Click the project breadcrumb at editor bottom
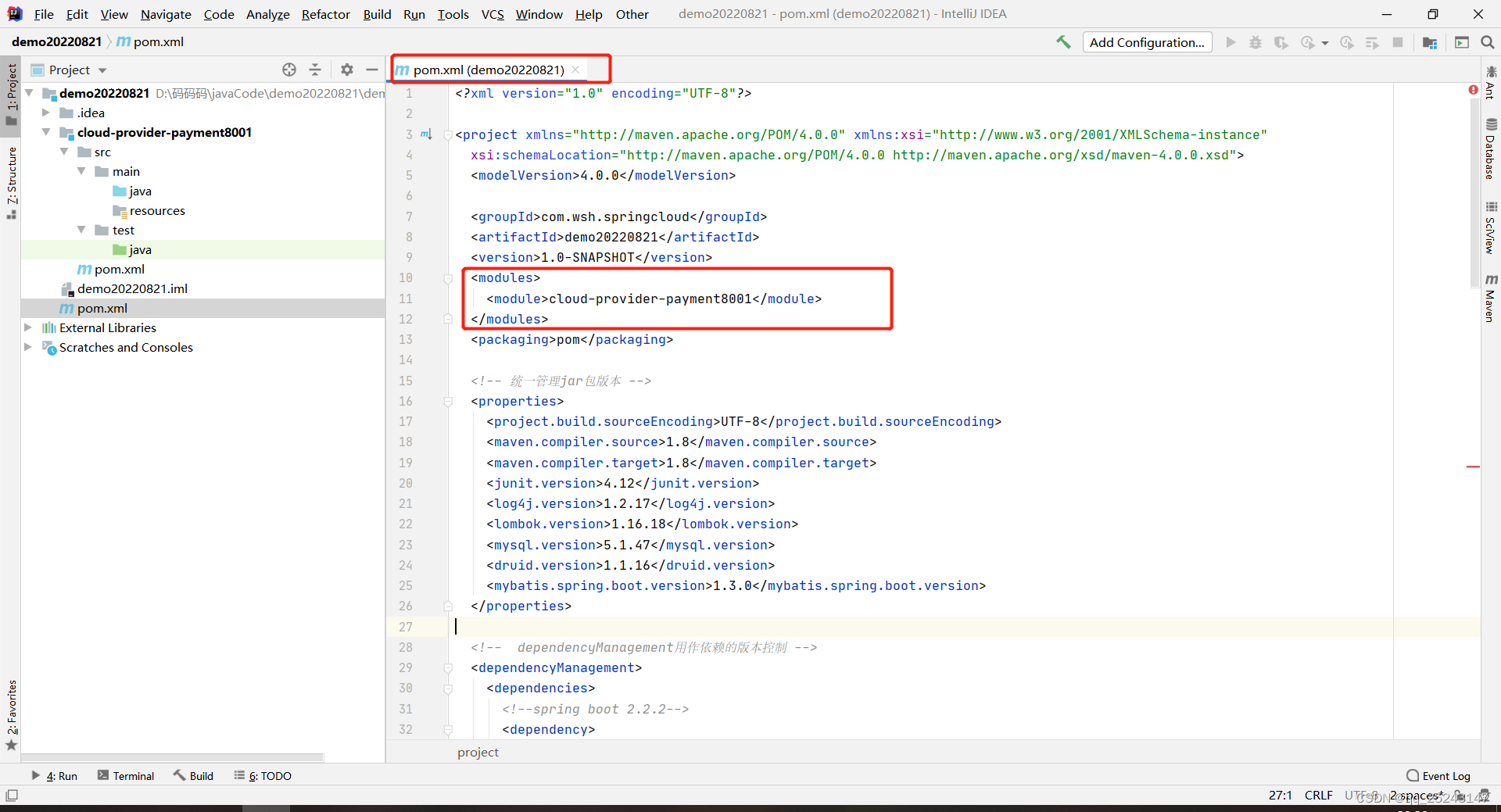 (x=477, y=752)
